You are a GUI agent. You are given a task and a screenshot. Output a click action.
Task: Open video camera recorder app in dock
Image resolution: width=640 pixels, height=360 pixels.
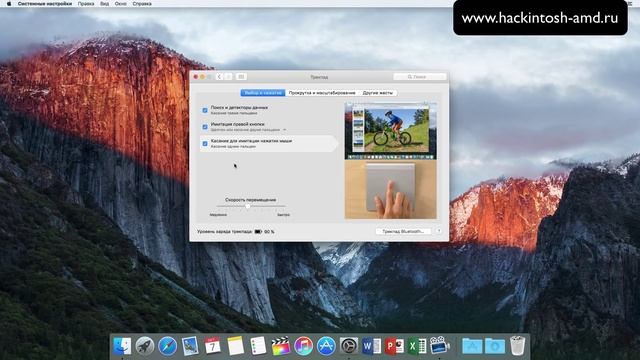(440, 346)
